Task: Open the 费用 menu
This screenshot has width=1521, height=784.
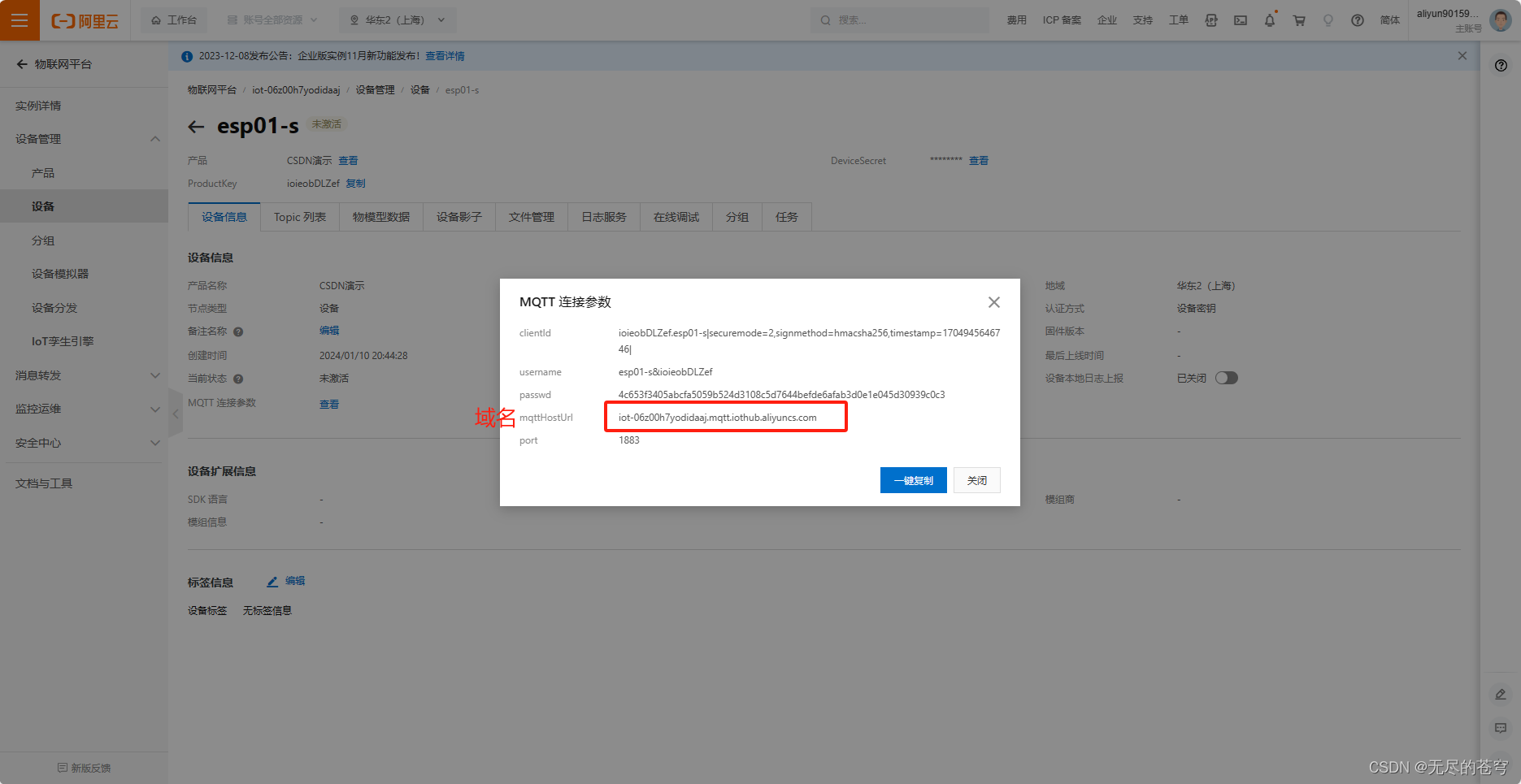Action: (1016, 20)
